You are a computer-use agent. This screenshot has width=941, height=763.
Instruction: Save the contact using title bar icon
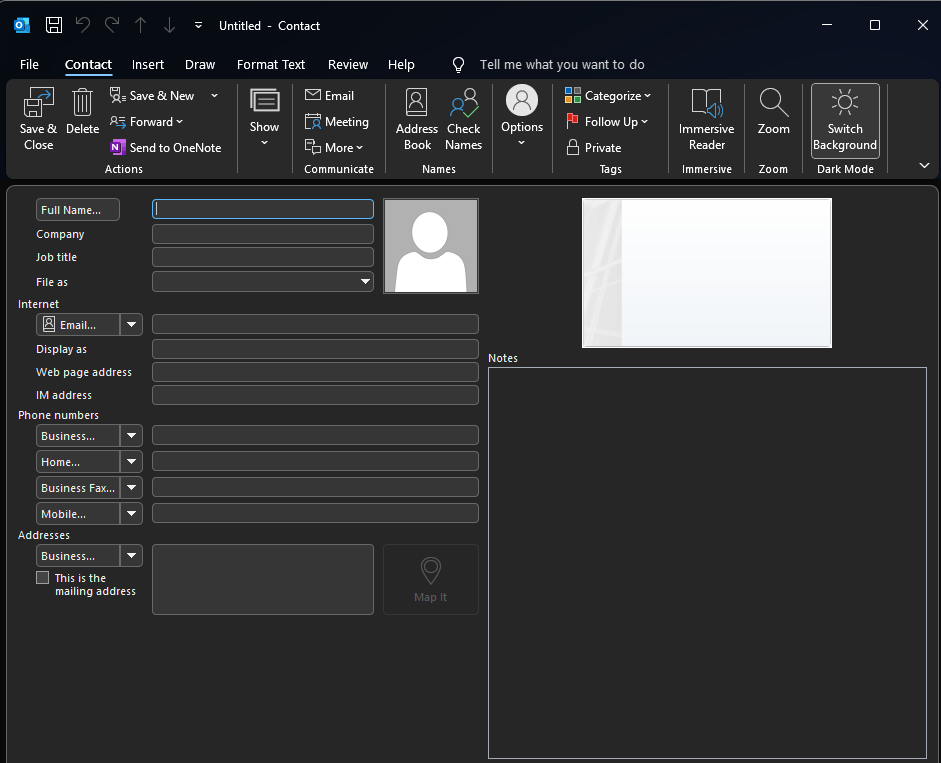[x=54, y=25]
